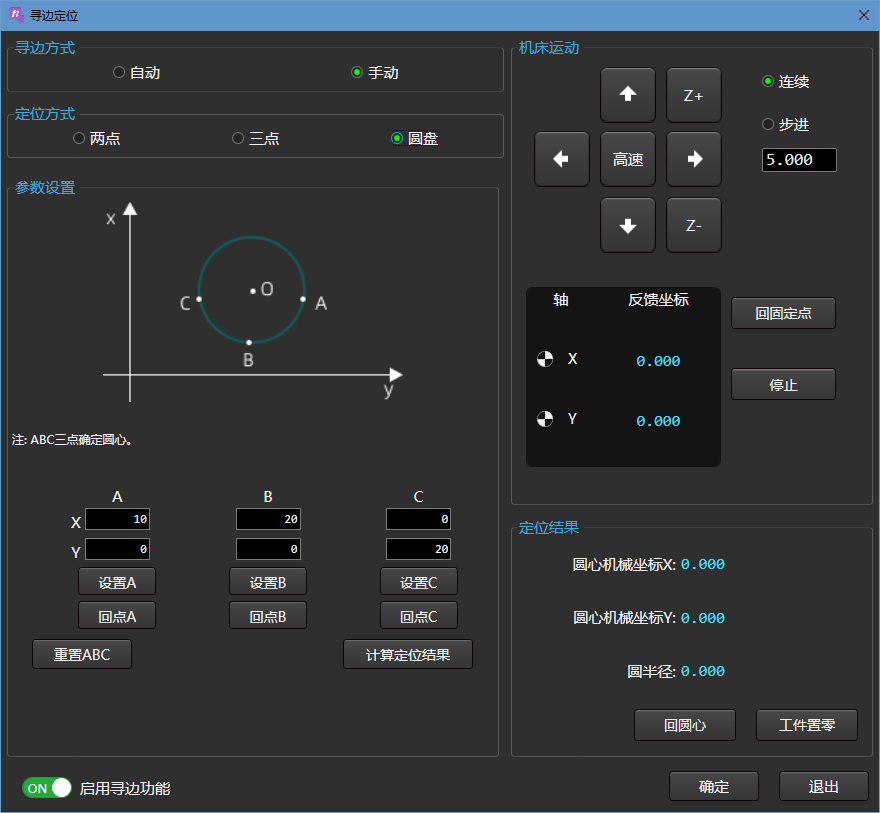880x813 pixels.
Task: Click the Y axis feedback coordinate value
Action: pyautogui.click(x=658, y=421)
